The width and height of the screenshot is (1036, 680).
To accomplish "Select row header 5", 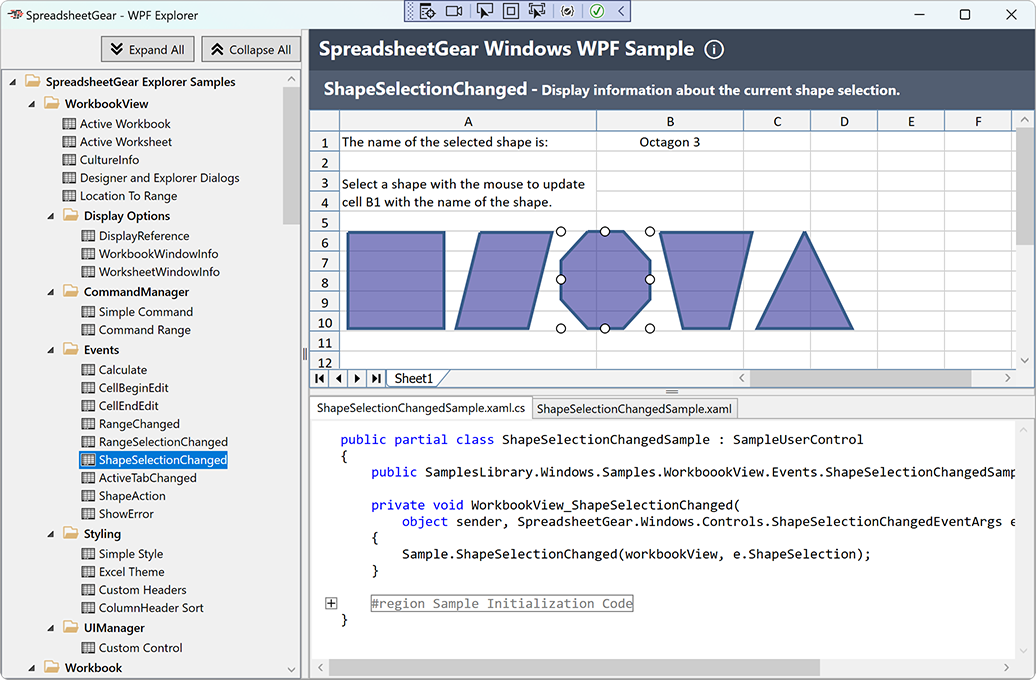I will click(x=324, y=223).
